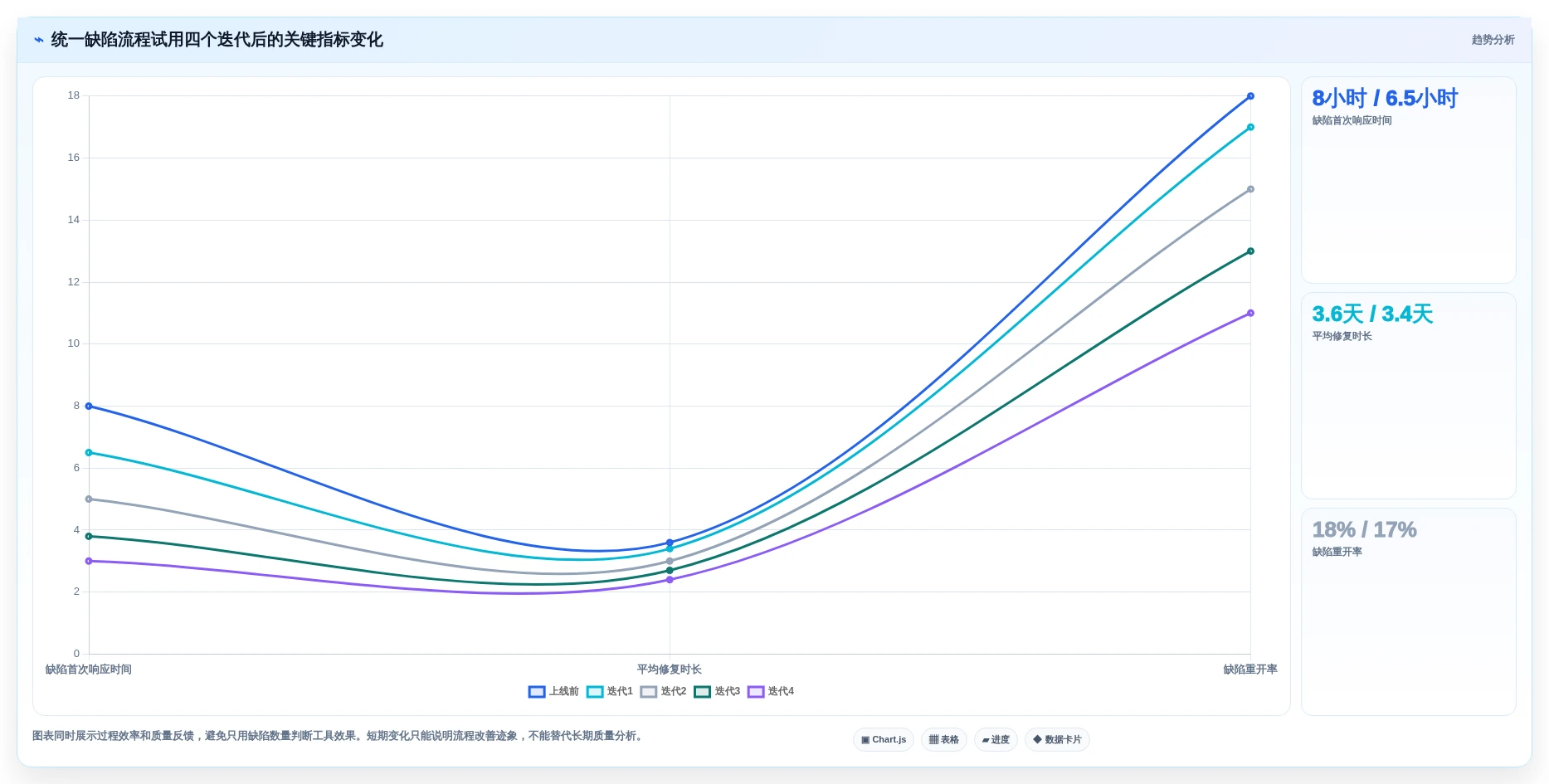1549x784 pixels.
Task: Toggle the 上线前 legend series
Action: point(553,692)
